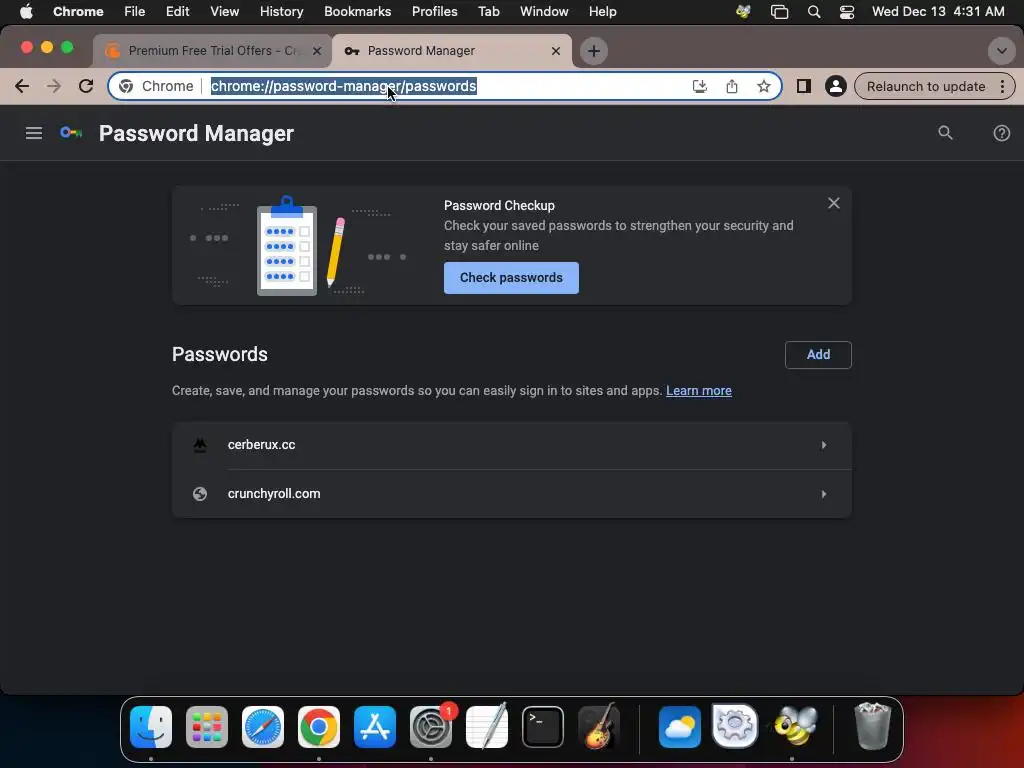Image resolution: width=1024 pixels, height=768 pixels.
Task: Open the Help menu
Action: (x=602, y=11)
